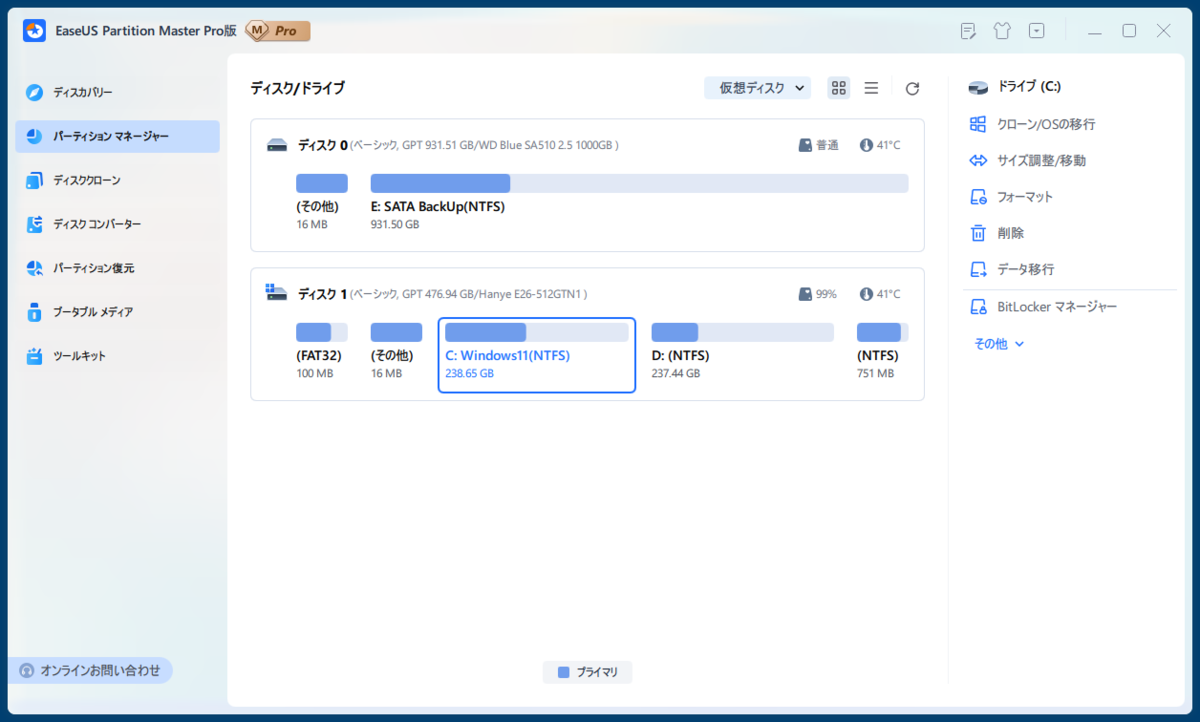Viewport: 1200px width, 722px height.
Task: Click the T-shirt skin icon
Action: point(1002,31)
